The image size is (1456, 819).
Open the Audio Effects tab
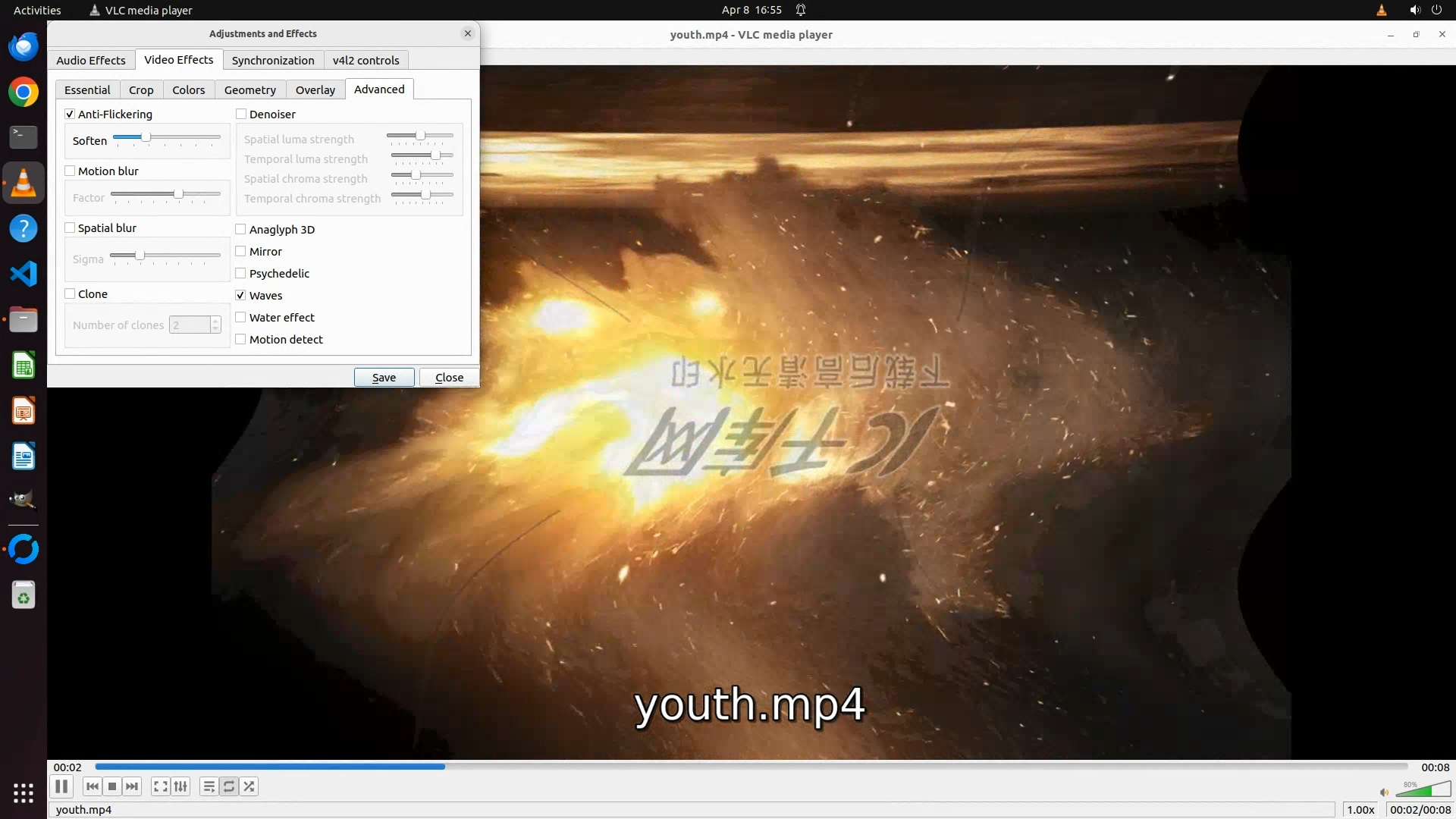90,60
